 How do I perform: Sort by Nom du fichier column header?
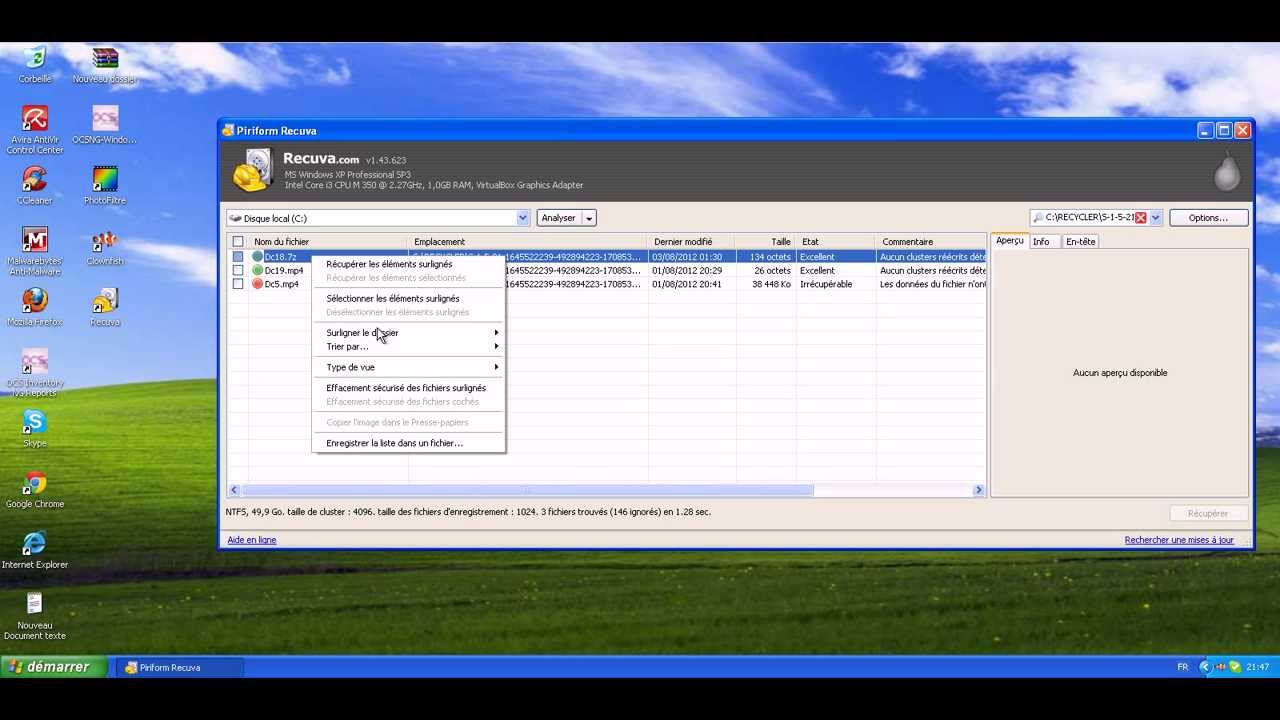[x=328, y=242]
